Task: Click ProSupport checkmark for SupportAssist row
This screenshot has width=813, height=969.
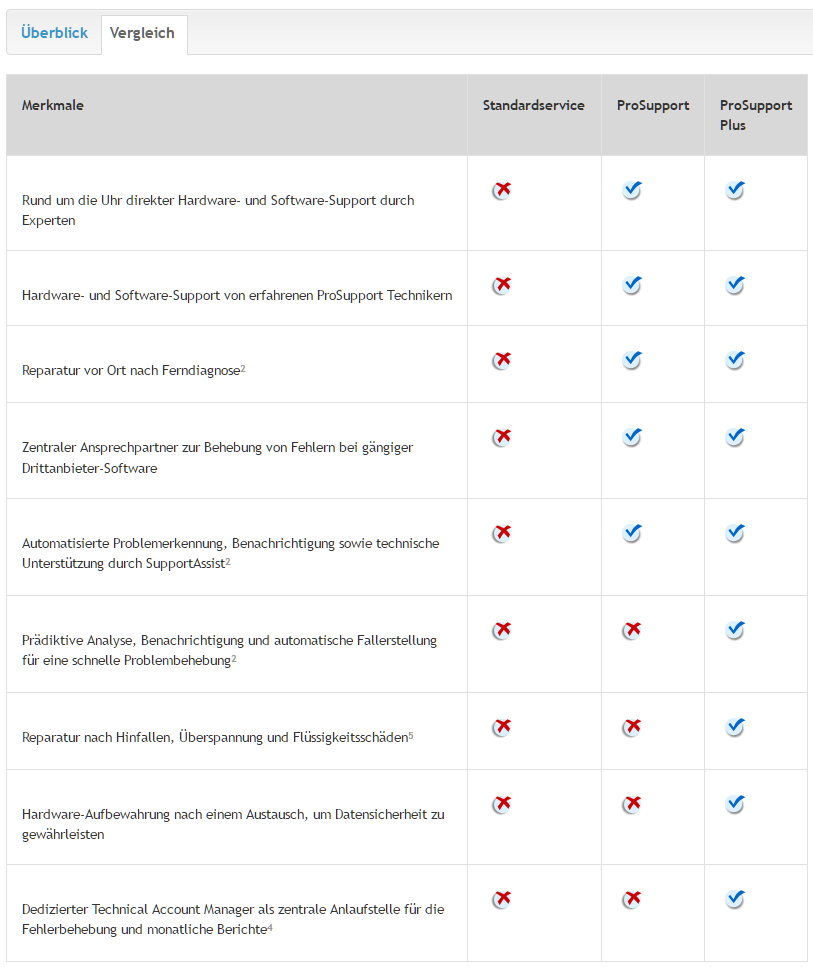Action: point(632,533)
